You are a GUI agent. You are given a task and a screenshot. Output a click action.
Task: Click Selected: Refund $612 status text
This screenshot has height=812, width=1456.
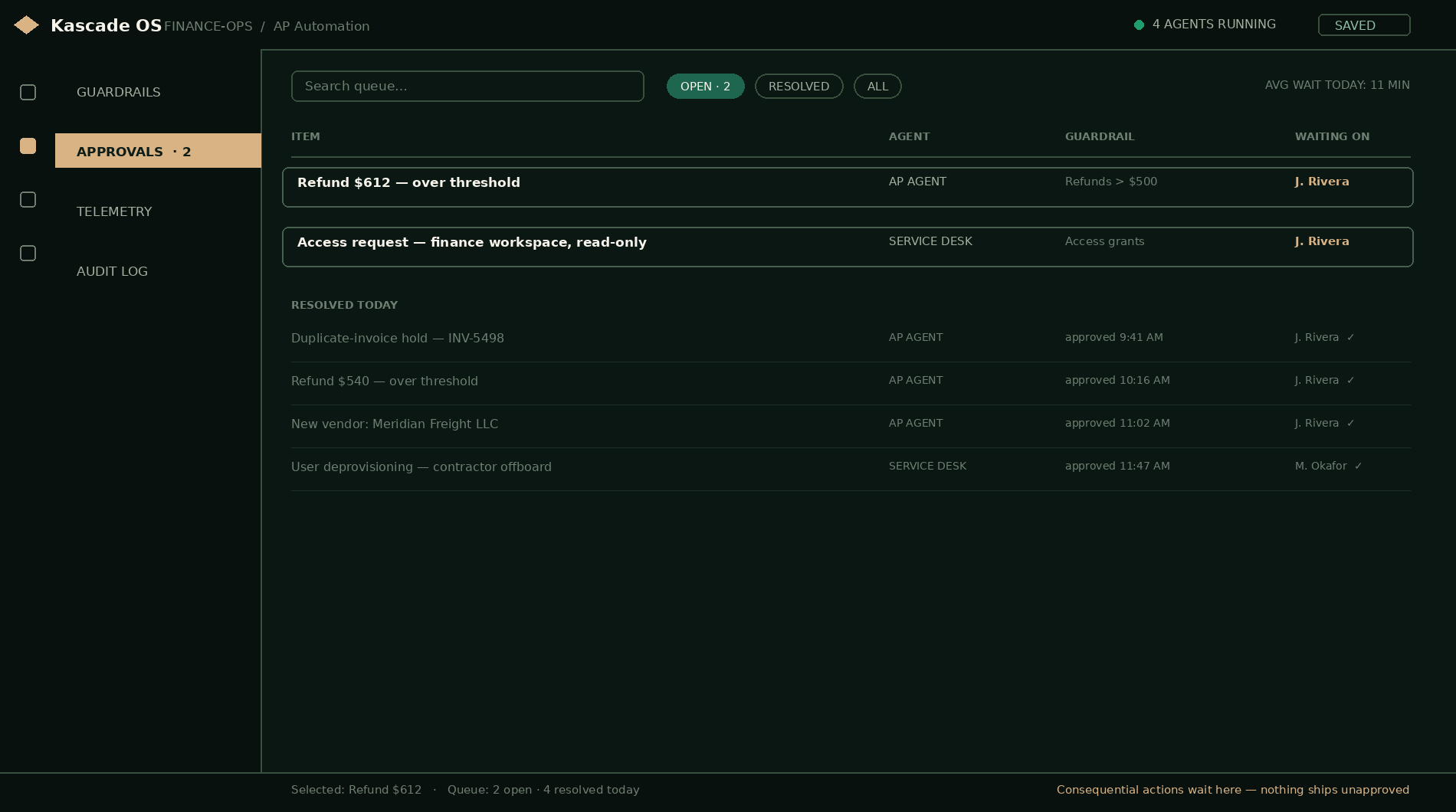click(x=356, y=790)
